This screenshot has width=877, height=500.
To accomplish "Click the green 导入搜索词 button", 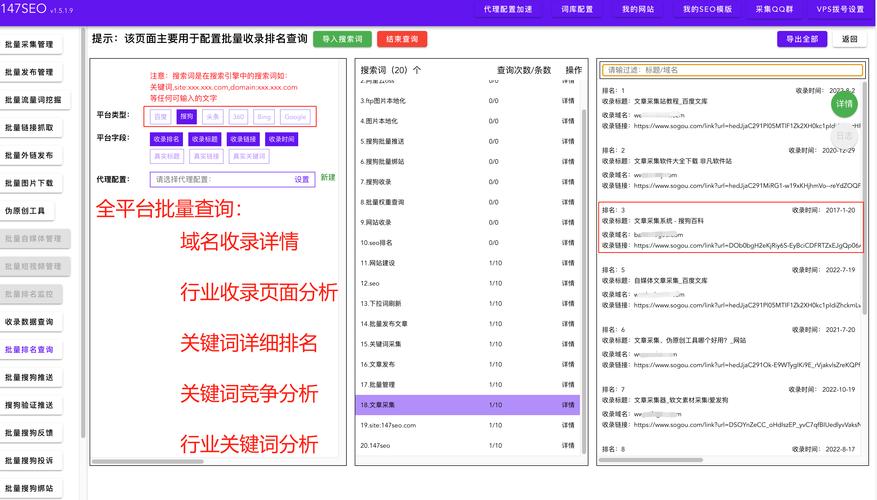I will pyautogui.click(x=342, y=39).
